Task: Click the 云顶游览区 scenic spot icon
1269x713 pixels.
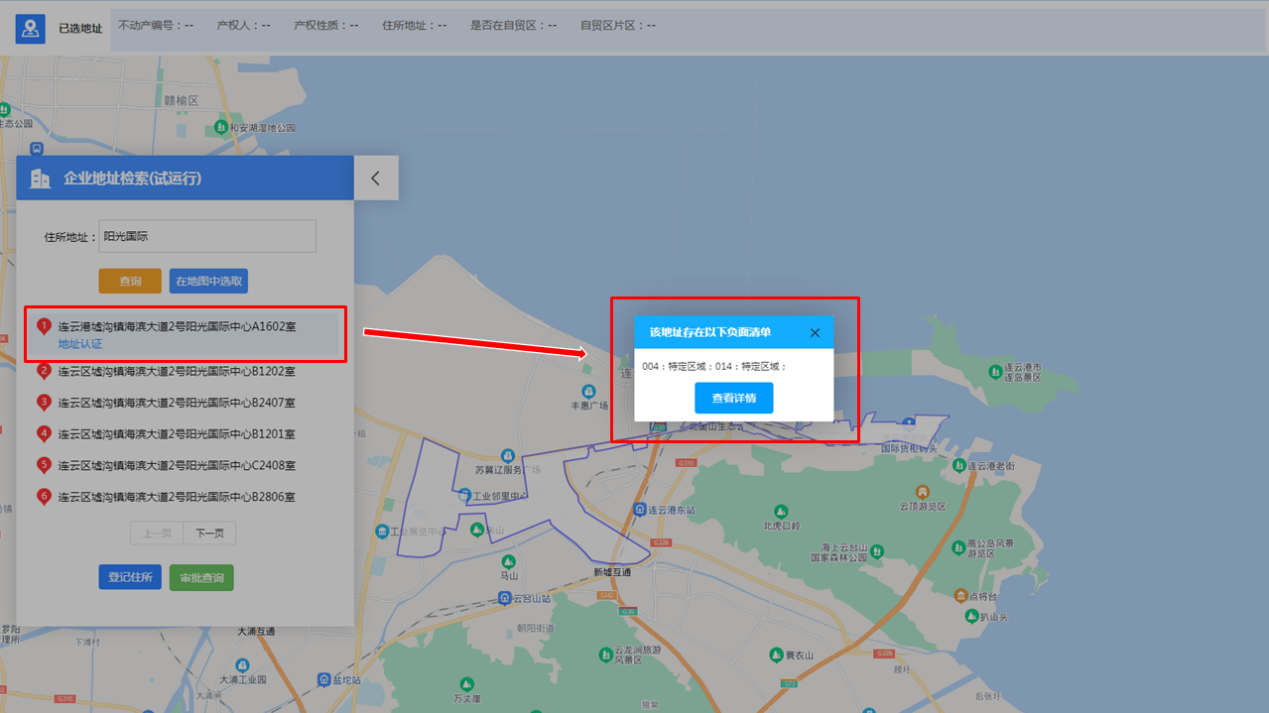Action: 922,492
